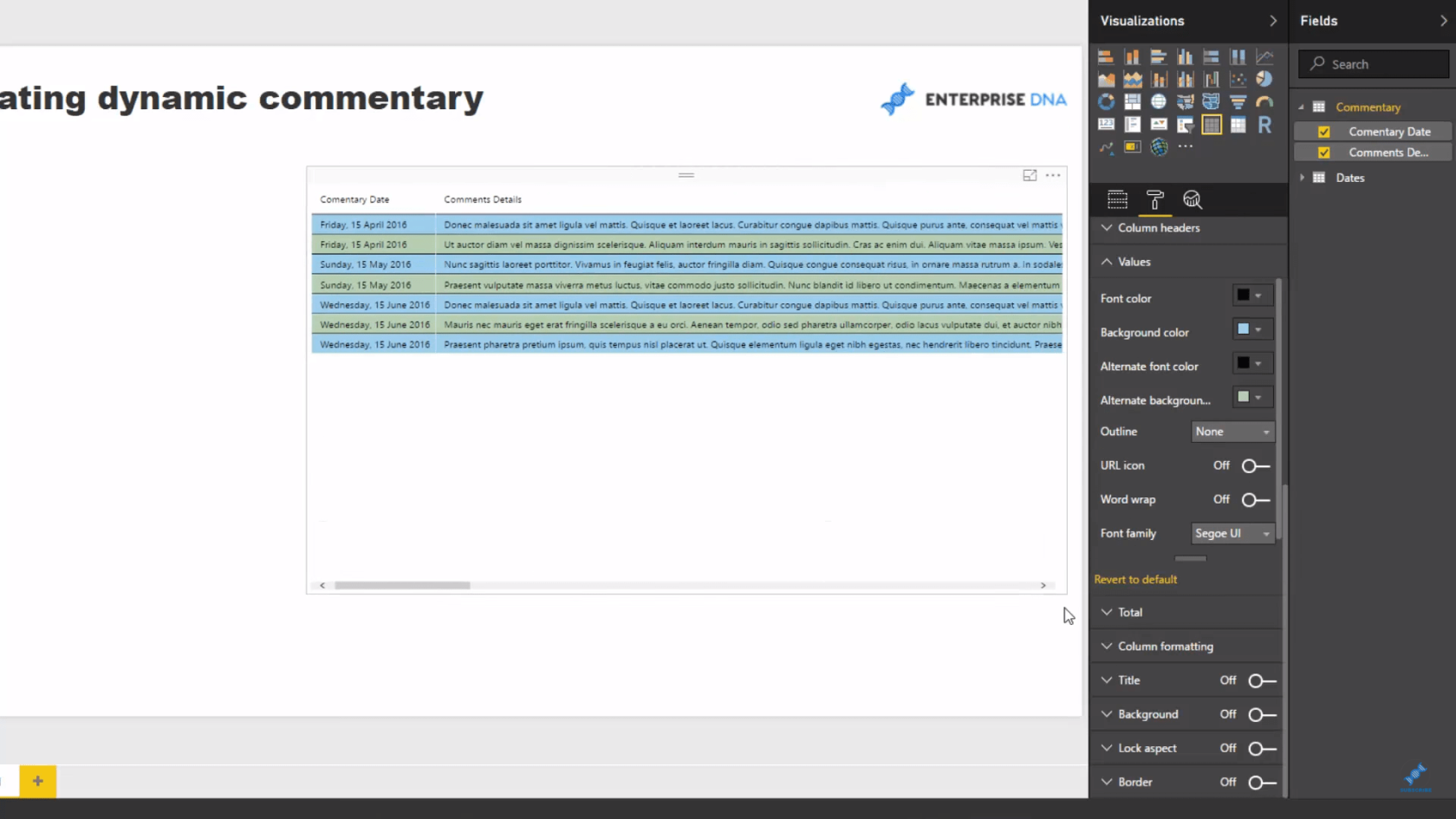Click the Search box in Fields pane
Viewport: 1456px width, 819px height.
[1374, 64]
